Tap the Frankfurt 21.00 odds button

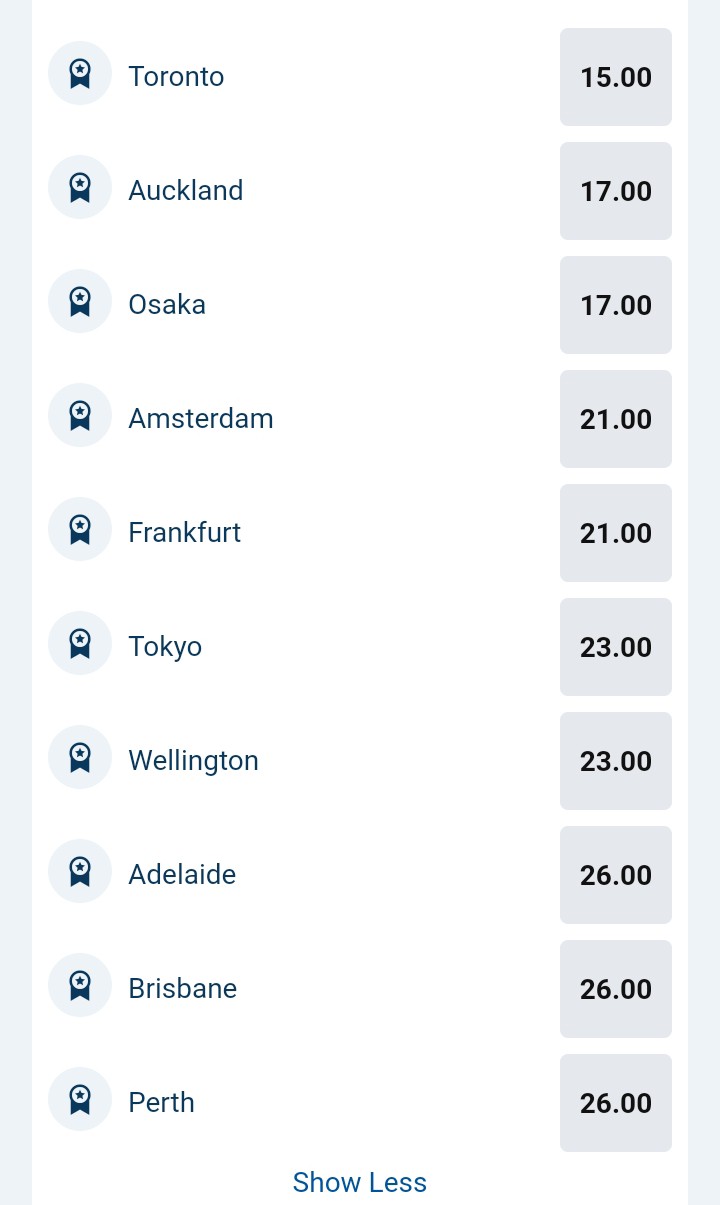(616, 533)
